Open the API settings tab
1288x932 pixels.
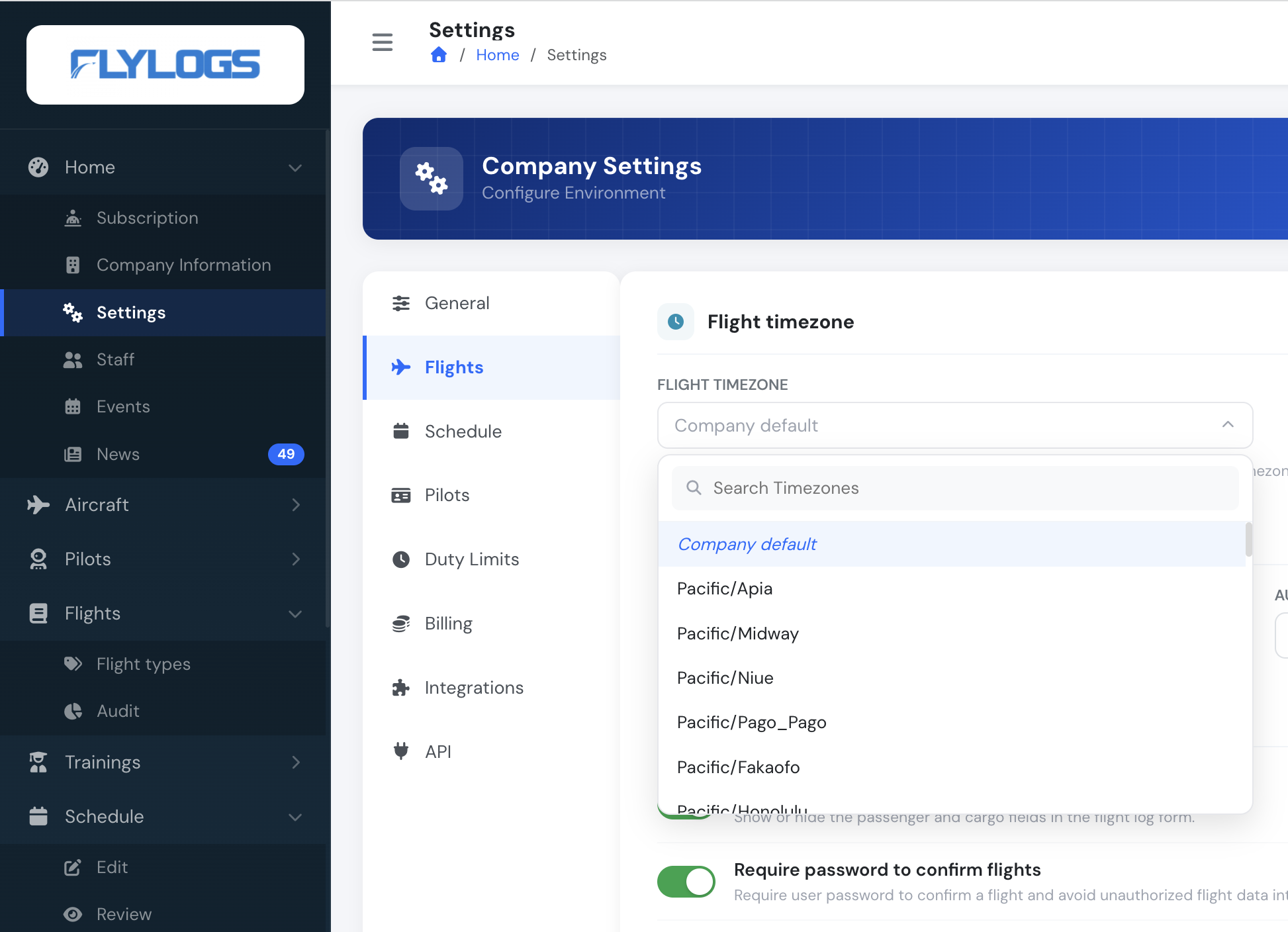491,751
